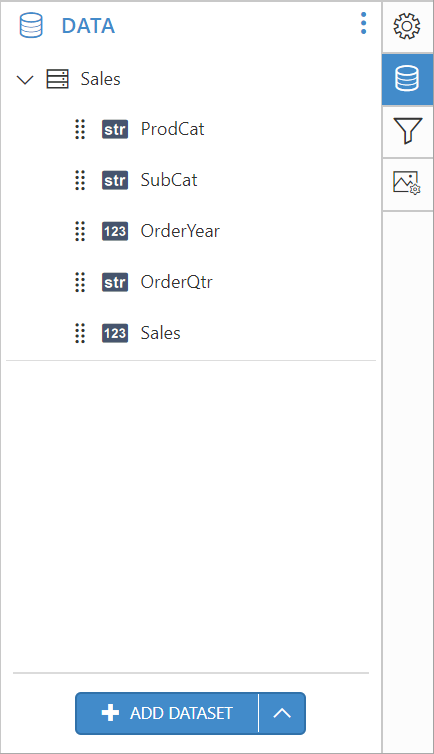Select the Data database sidebar tab
Viewport: 434px width, 754px height.
coord(407,79)
